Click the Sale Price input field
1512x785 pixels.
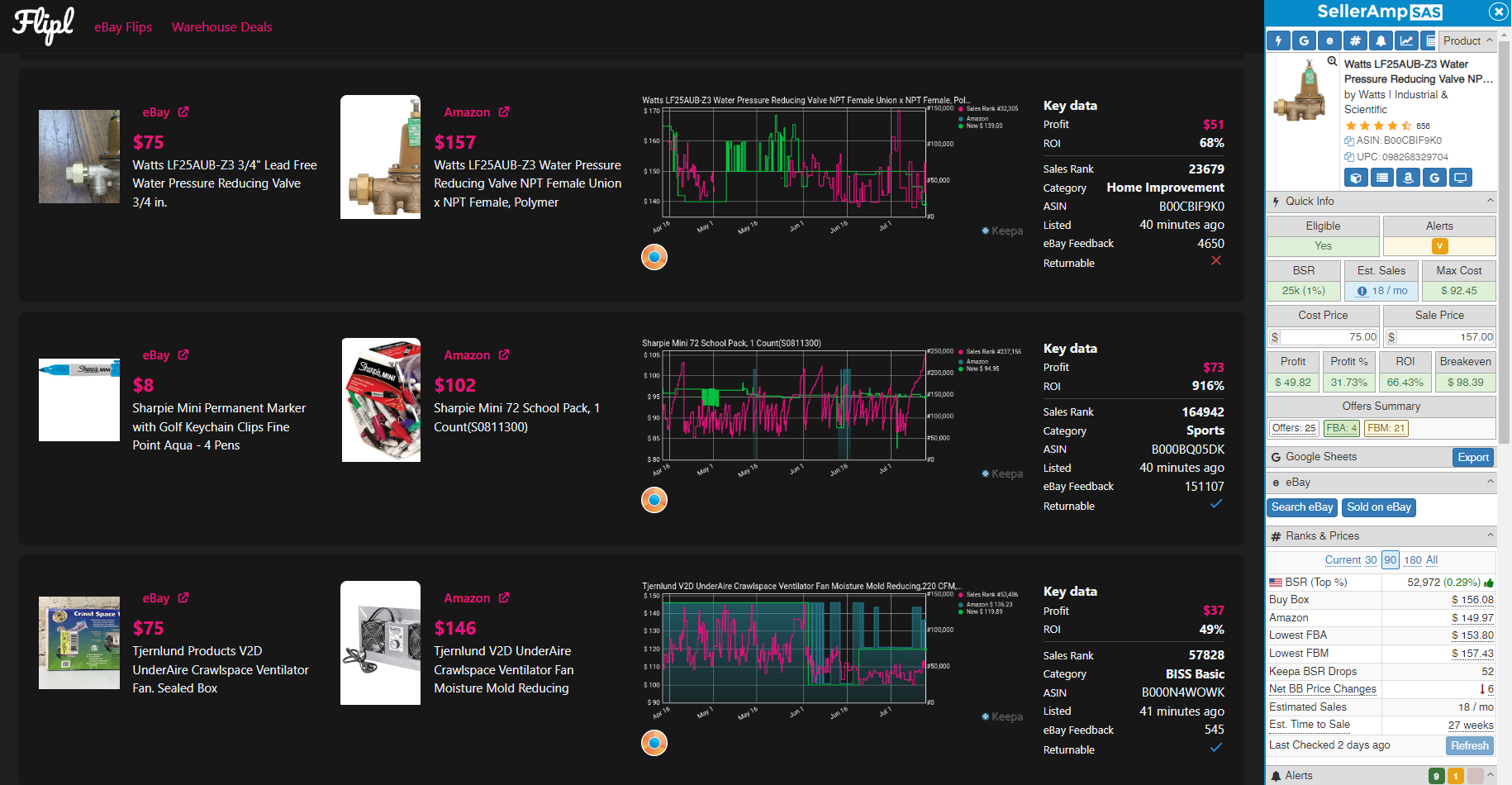coord(1445,337)
